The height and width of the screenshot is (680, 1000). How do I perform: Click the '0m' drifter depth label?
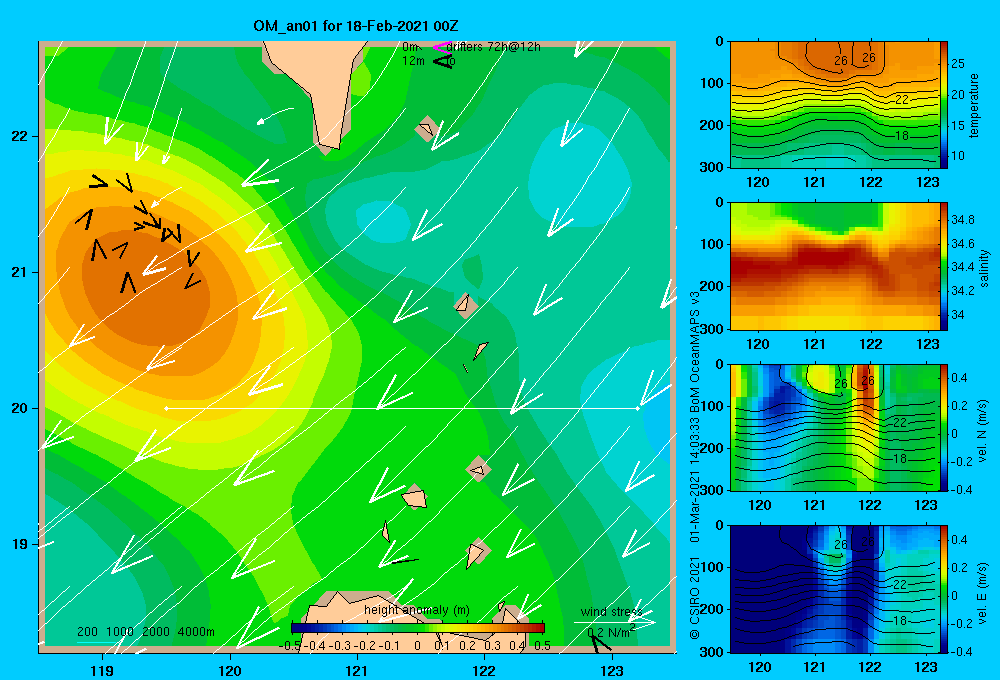411,47
